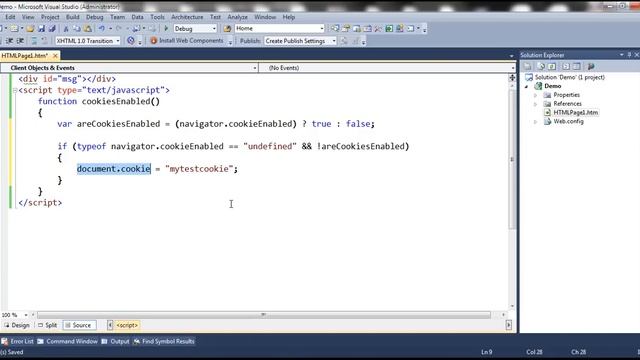This screenshot has width=640, height=360.
Task: Open Toolbox wrench icon in top right toolbar
Action: point(378,28)
